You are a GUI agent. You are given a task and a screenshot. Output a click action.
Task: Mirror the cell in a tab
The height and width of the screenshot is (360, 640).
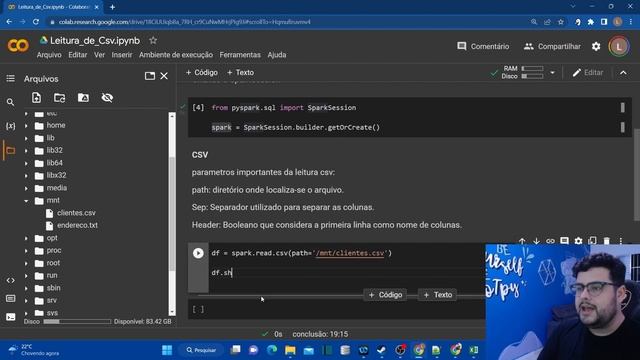point(592,241)
